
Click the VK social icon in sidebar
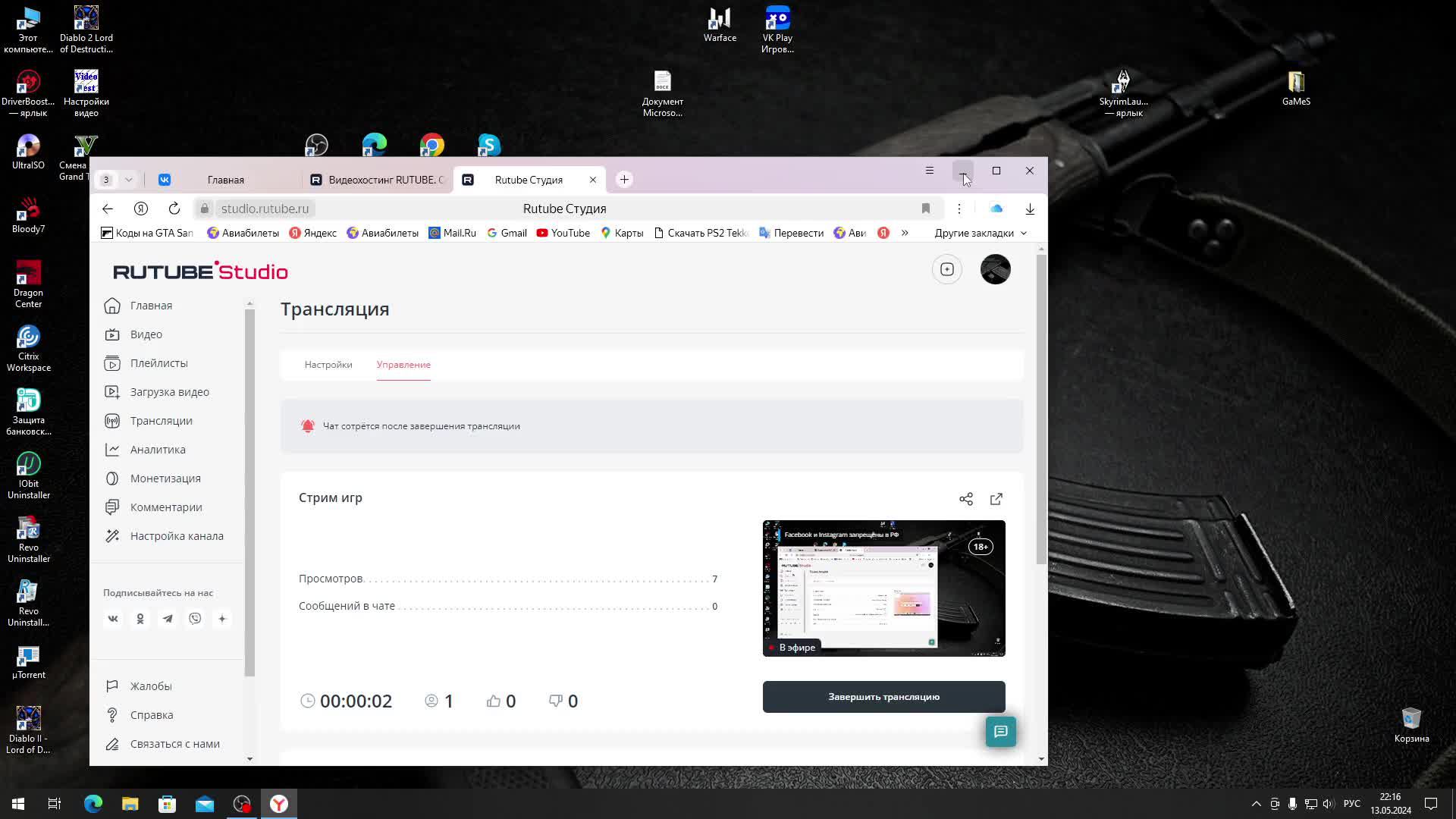coord(113,619)
